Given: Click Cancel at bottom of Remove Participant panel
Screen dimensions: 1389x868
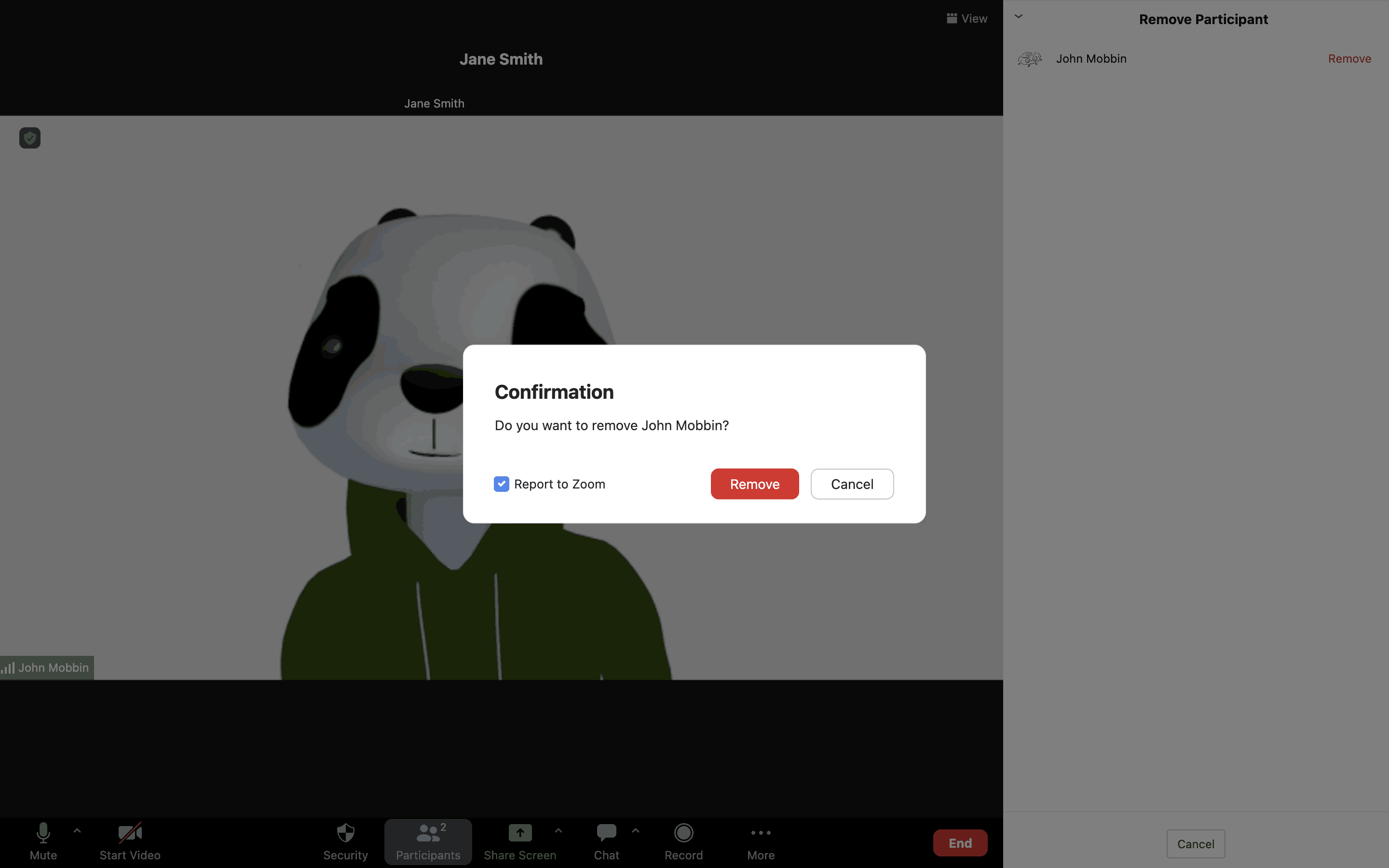Looking at the screenshot, I should click(x=1196, y=844).
